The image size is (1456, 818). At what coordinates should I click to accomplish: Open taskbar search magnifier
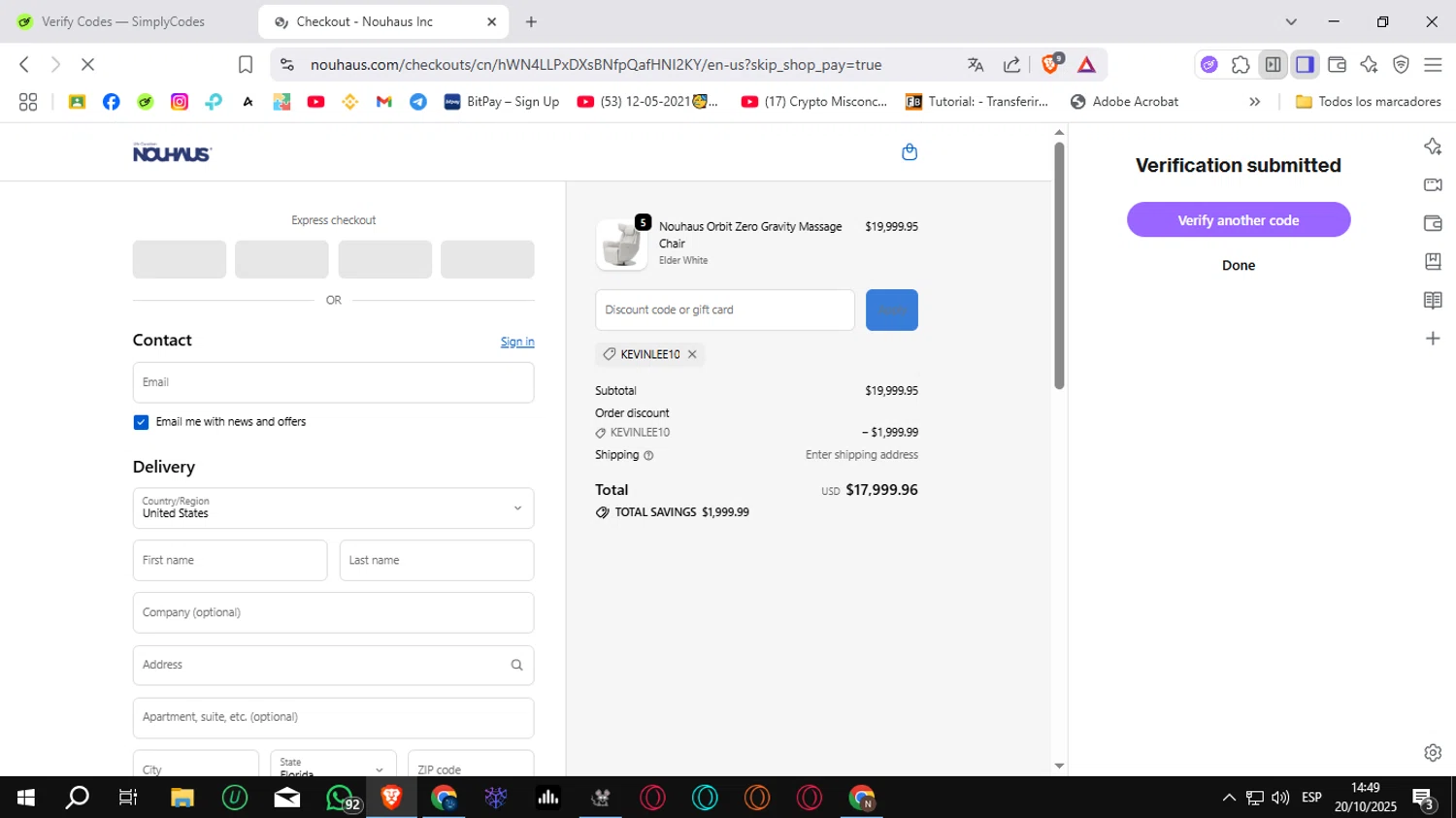point(77,798)
